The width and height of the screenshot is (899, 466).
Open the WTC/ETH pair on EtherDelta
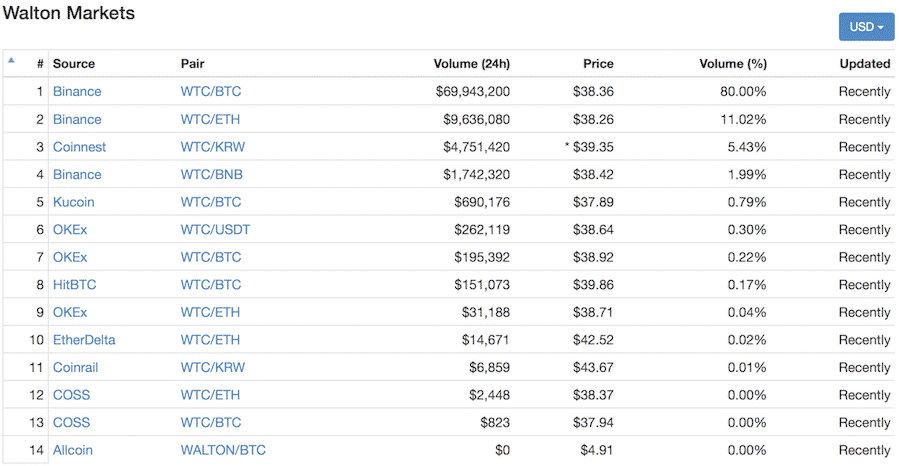pyautogui.click(x=210, y=340)
